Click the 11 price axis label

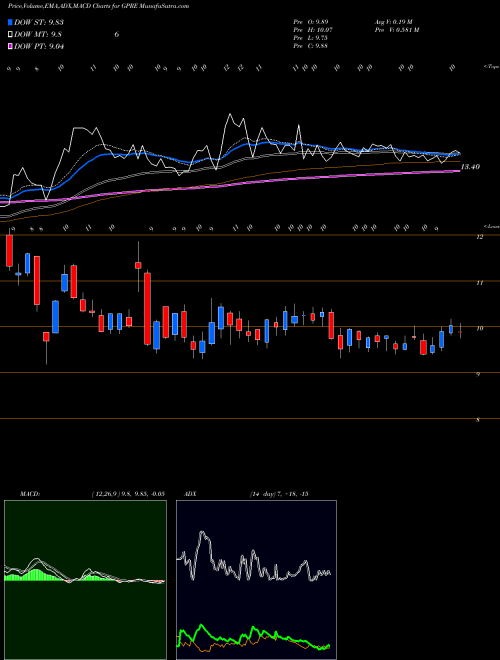tap(479, 283)
